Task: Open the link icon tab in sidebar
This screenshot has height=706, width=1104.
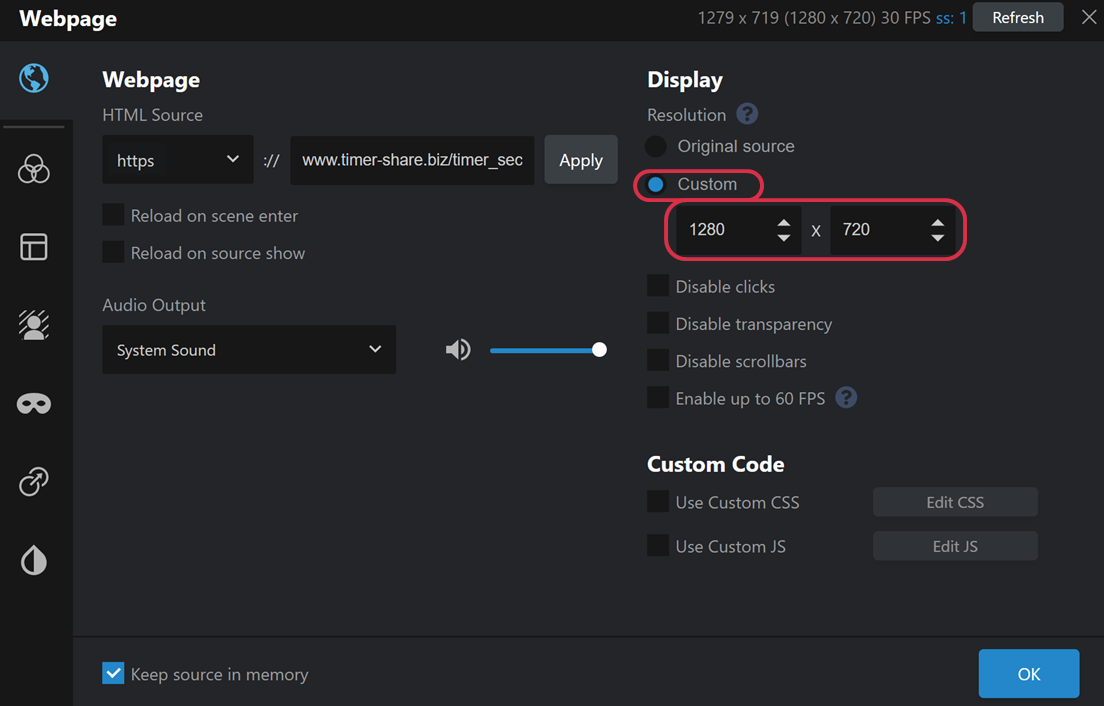Action: 34,482
